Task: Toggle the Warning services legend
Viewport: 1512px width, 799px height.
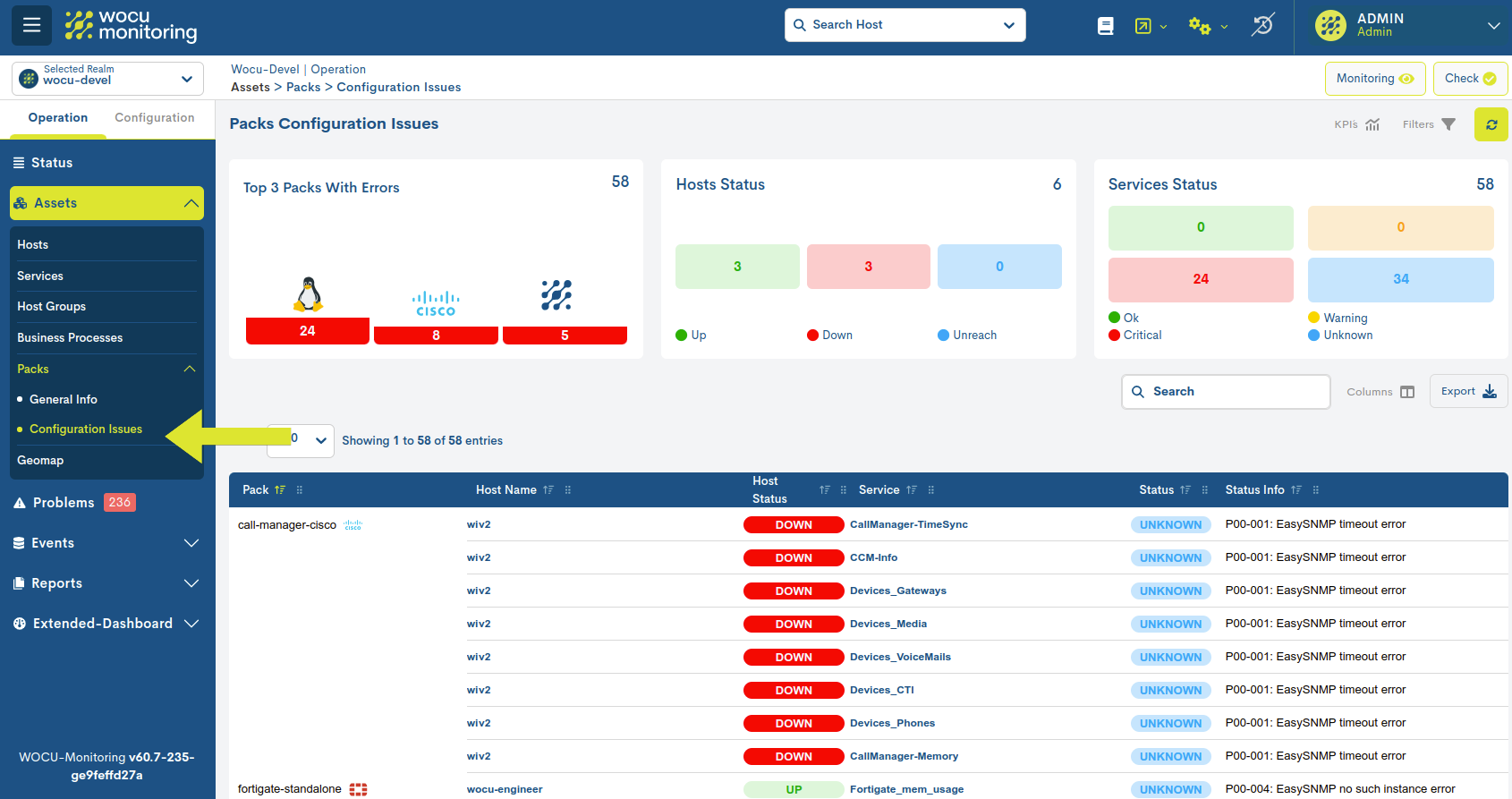Action: (x=1338, y=319)
